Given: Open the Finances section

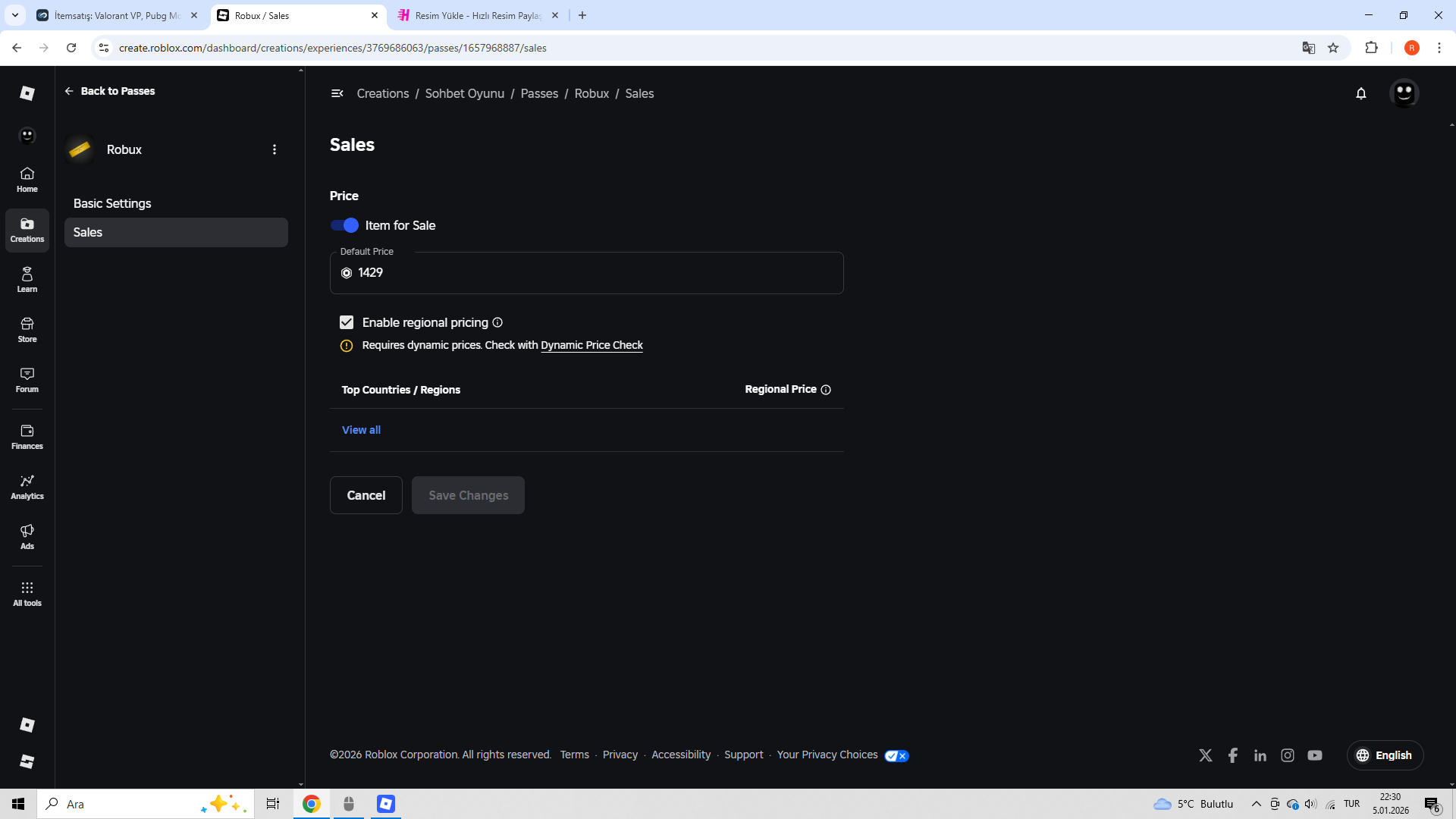Looking at the screenshot, I should 27,437.
